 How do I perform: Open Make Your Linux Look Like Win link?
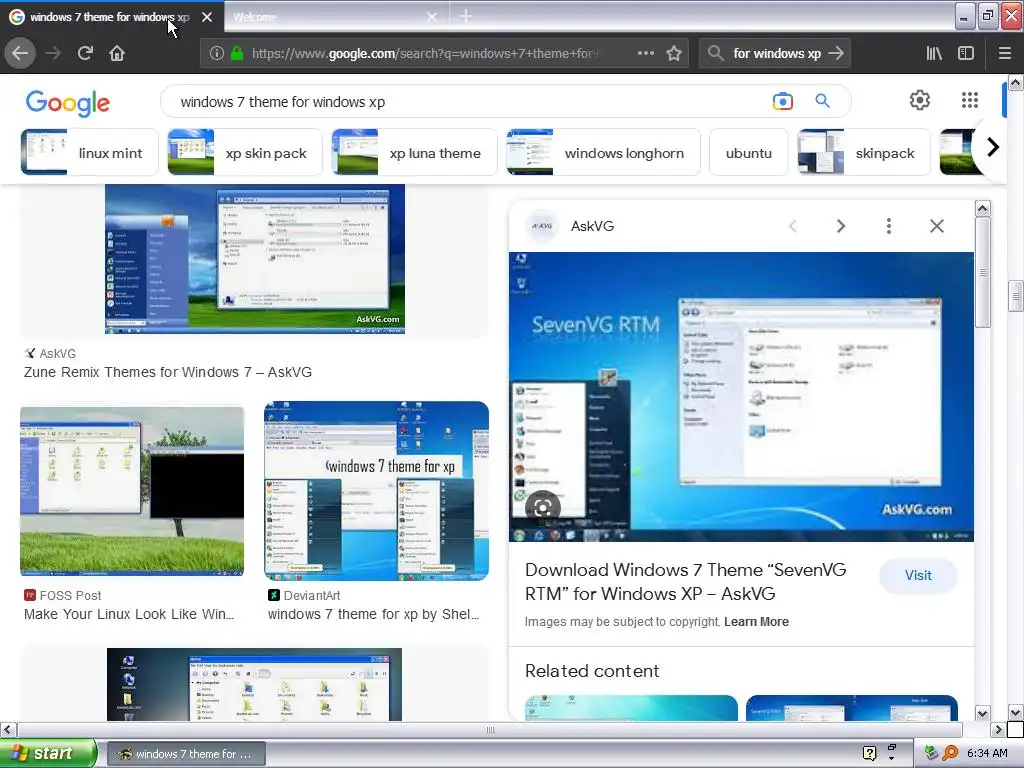[129, 615]
